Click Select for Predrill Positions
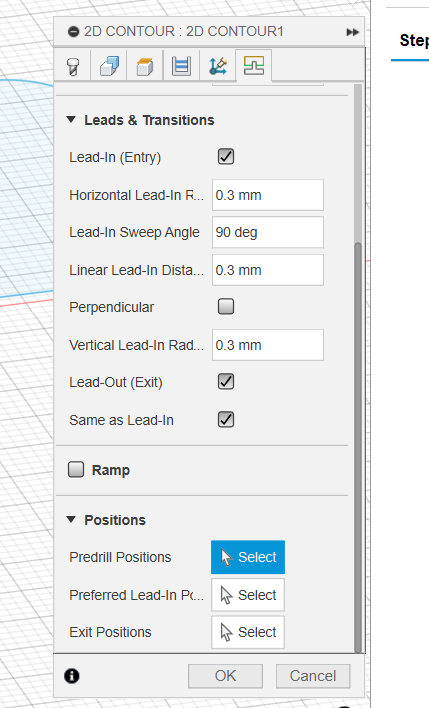Viewport: 429px width, 708px height. [248, 557]
